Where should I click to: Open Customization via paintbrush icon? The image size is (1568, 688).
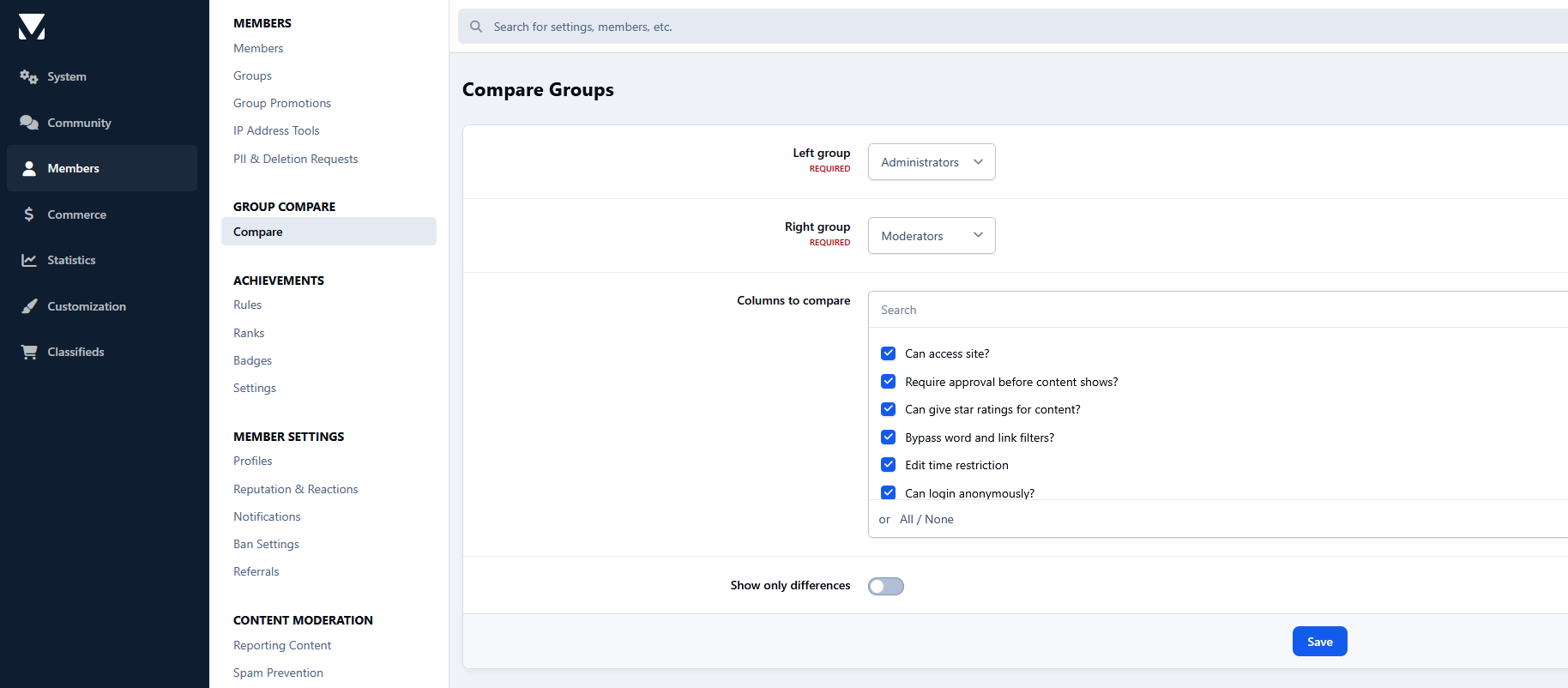(29, 306)
